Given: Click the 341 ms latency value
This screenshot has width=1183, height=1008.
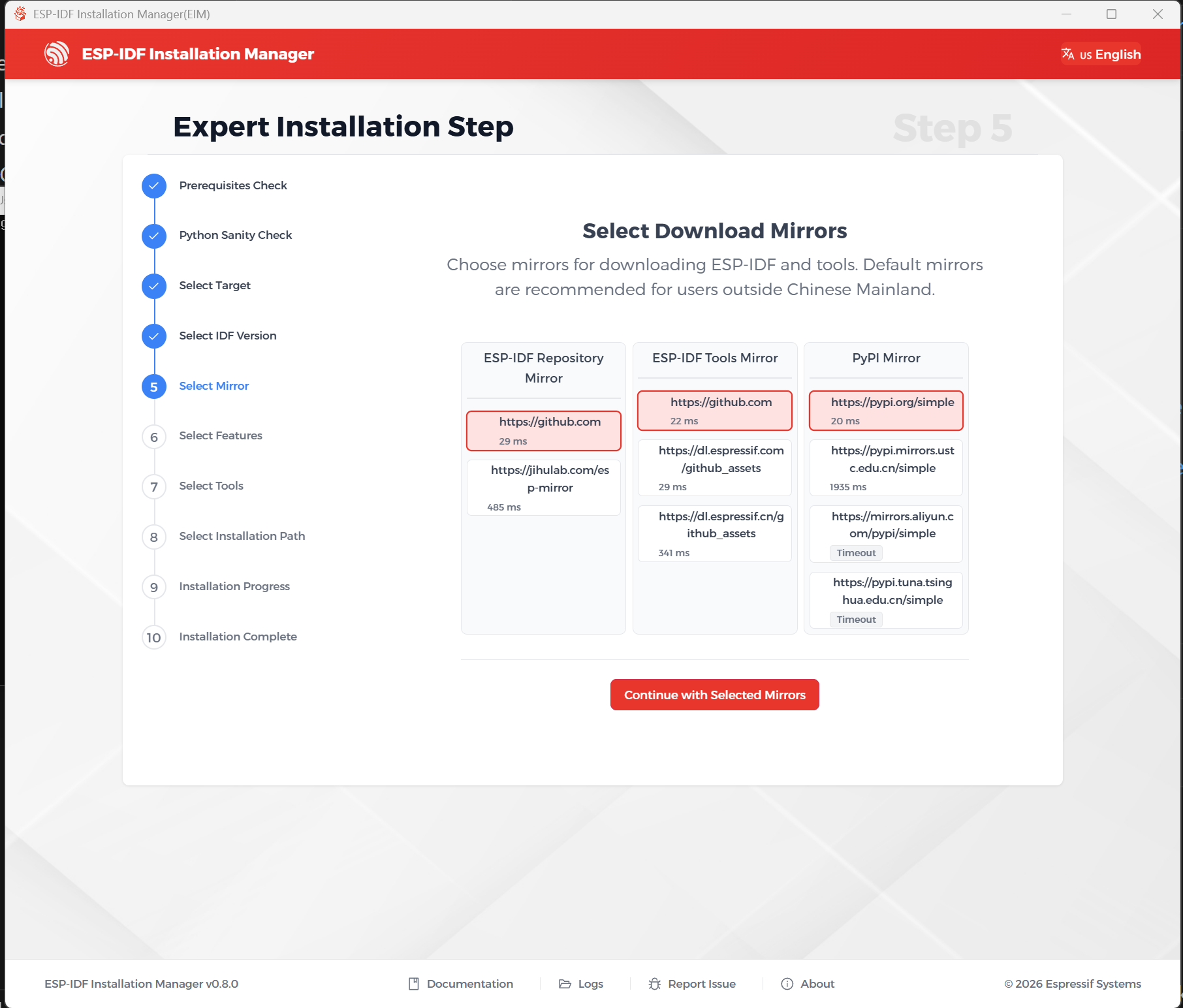Looking at the screenshot, I should (674, 553).
